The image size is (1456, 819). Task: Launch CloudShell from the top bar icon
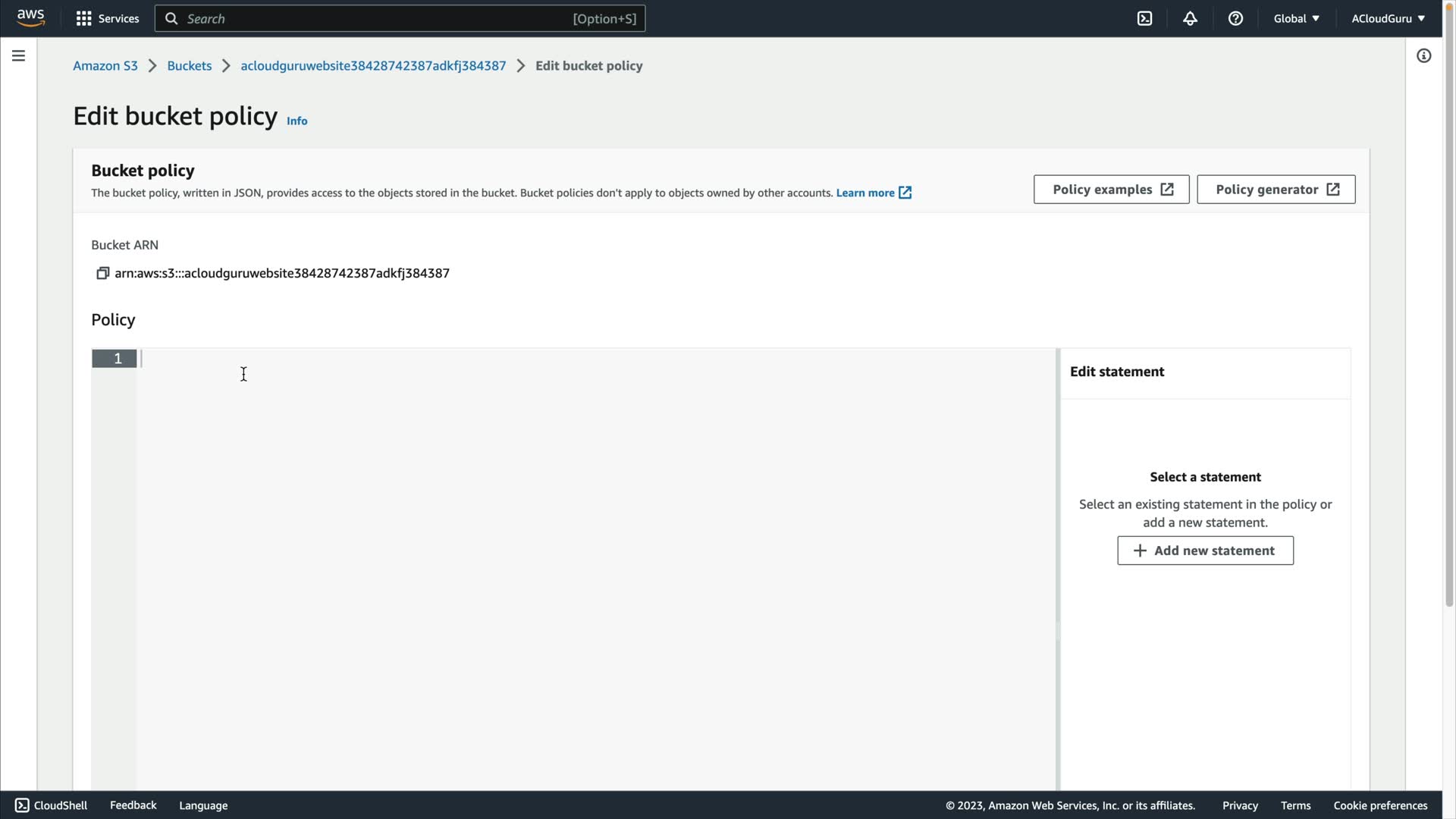1144,18
